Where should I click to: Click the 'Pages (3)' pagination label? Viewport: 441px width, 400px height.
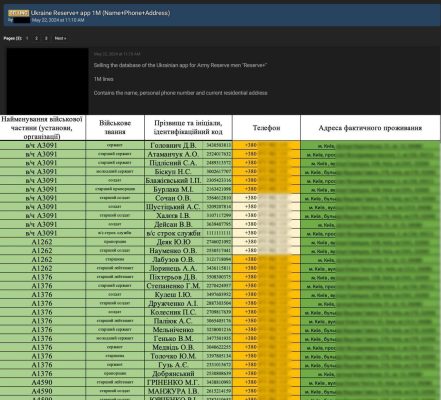pyautogui.click(x=12, y=38)
